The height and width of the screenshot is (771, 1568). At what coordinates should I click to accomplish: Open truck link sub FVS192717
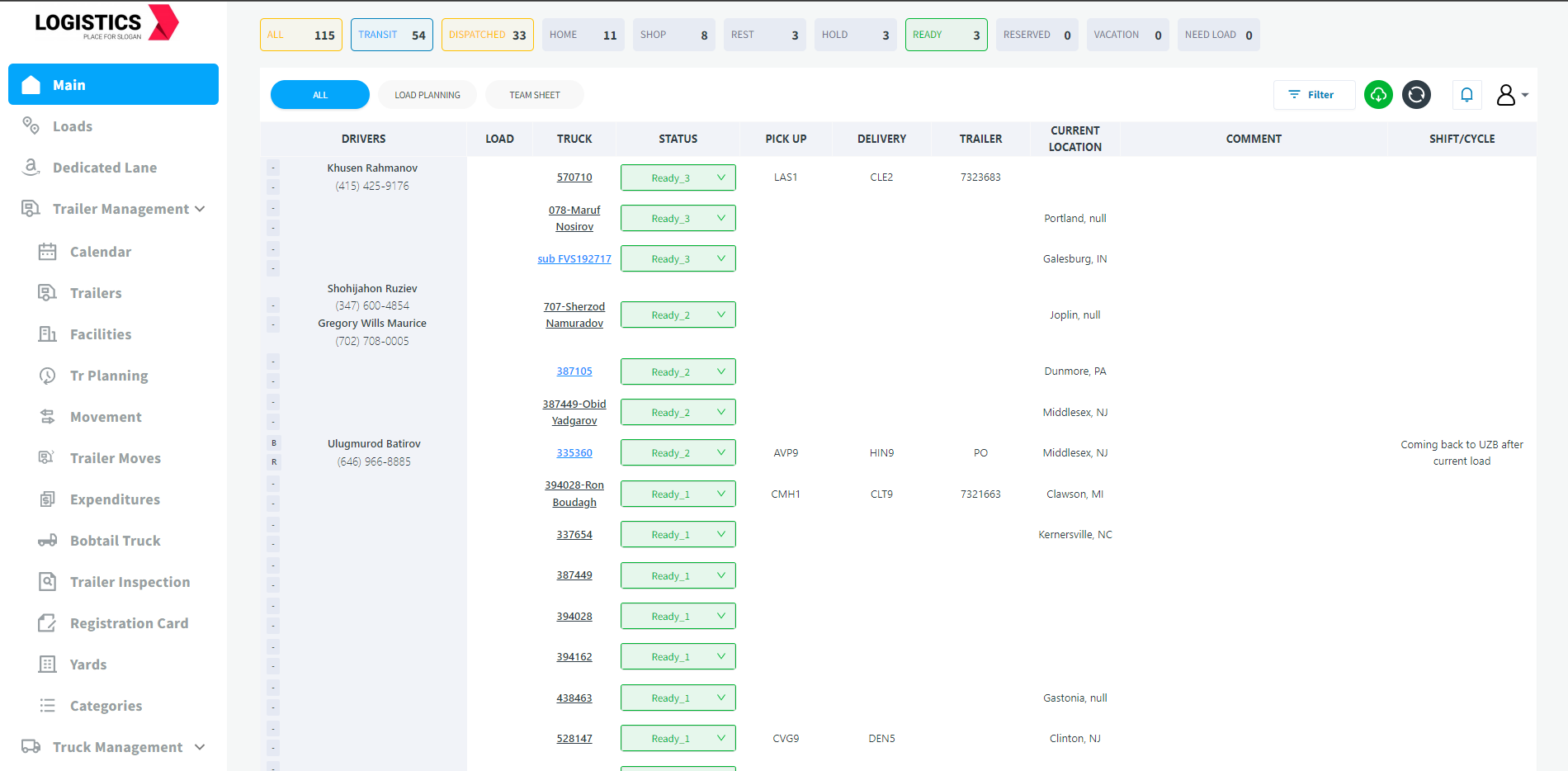(x=574, y=258)
